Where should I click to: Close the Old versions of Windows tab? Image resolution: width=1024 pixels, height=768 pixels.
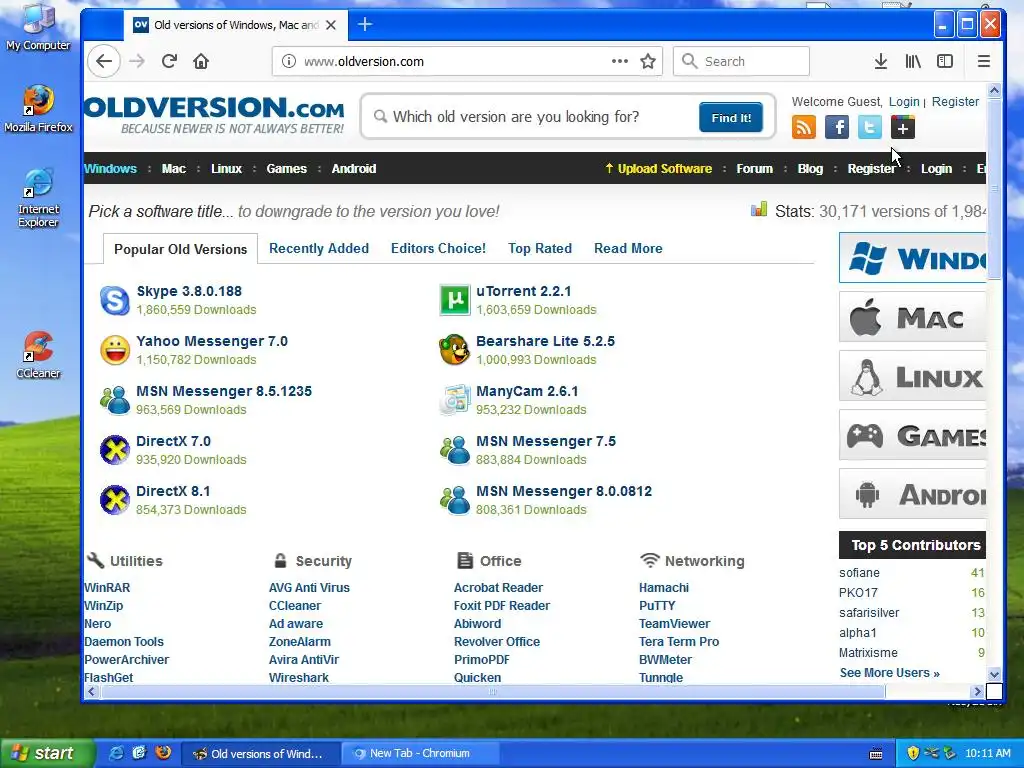pyautogui.click(x=331, y=25)
